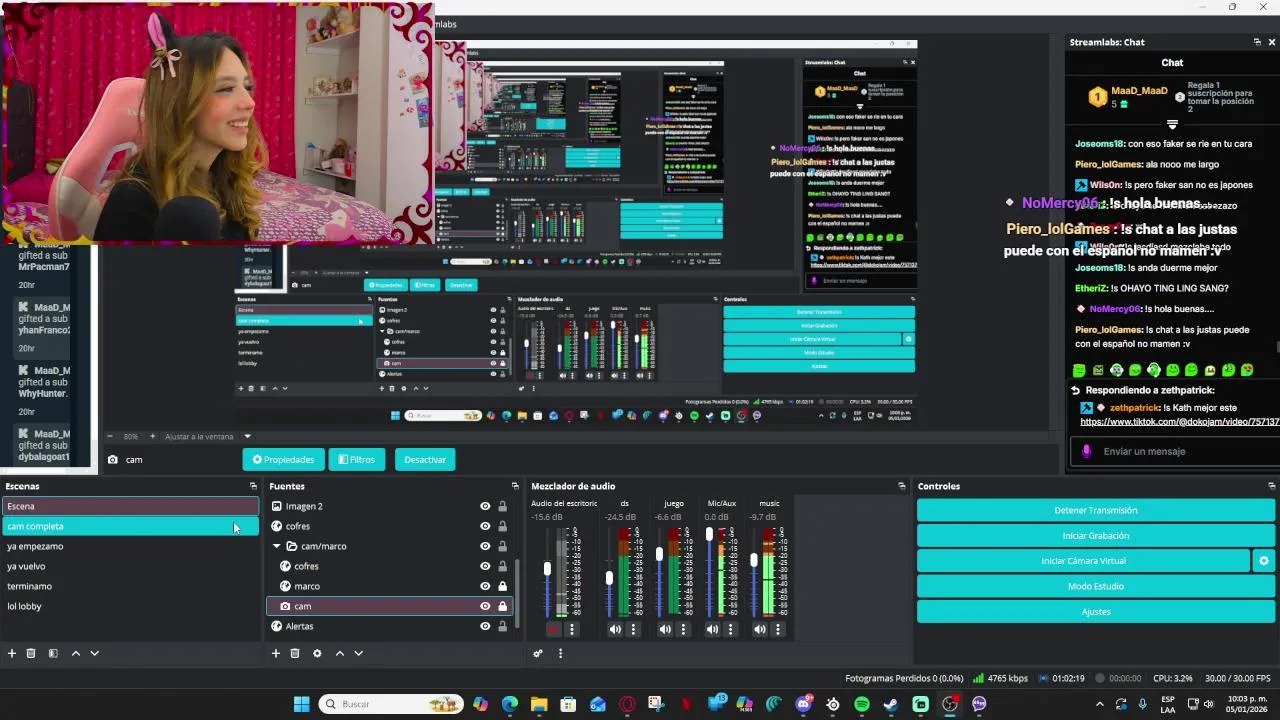Viewport: 1280px width, 720px height.
Task: Open File Explorer from the taskbar
Action: tap(539, 704)
